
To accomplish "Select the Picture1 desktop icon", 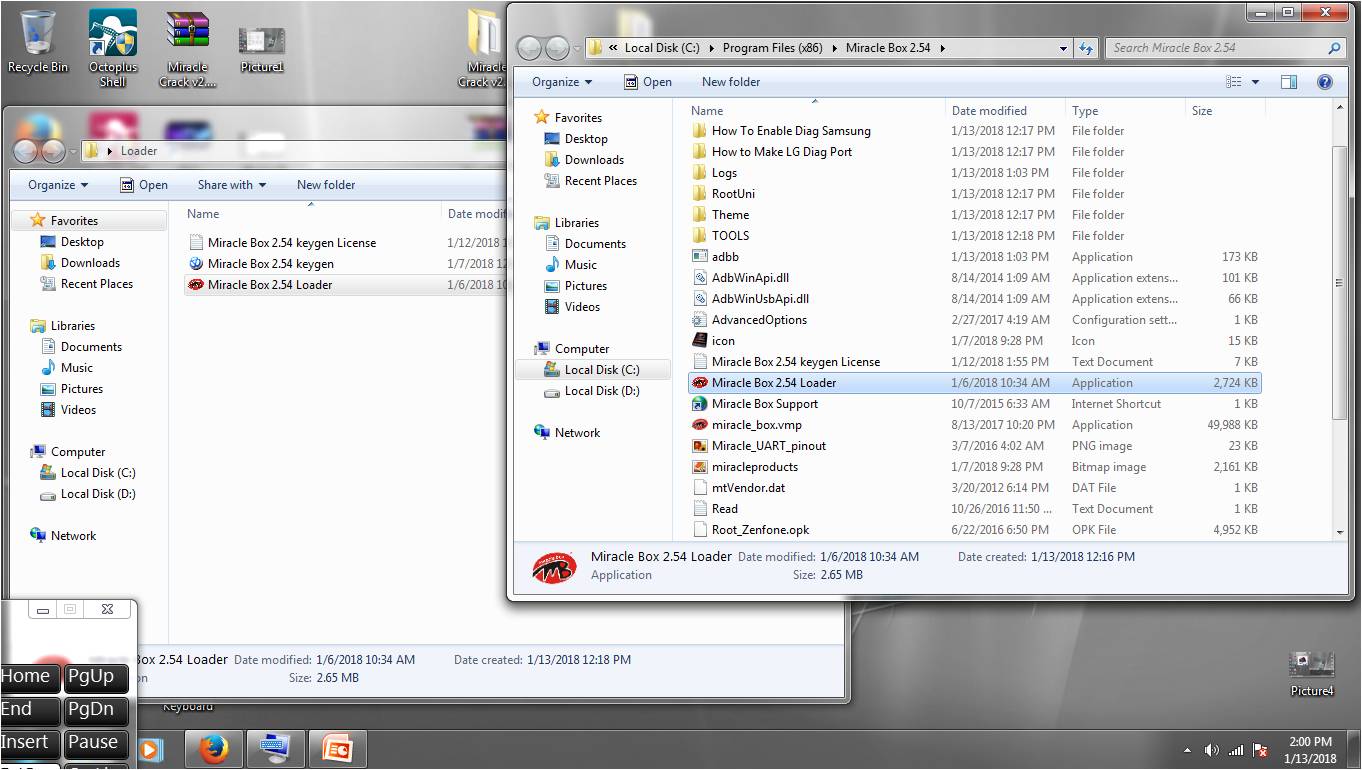I will [x=262, y=48].
